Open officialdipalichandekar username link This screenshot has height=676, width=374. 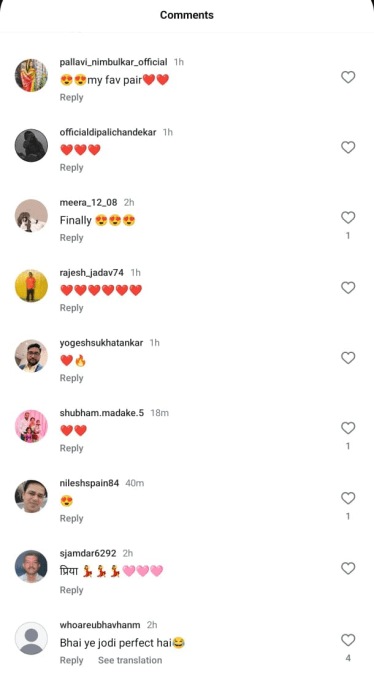(x=108, y=132)
